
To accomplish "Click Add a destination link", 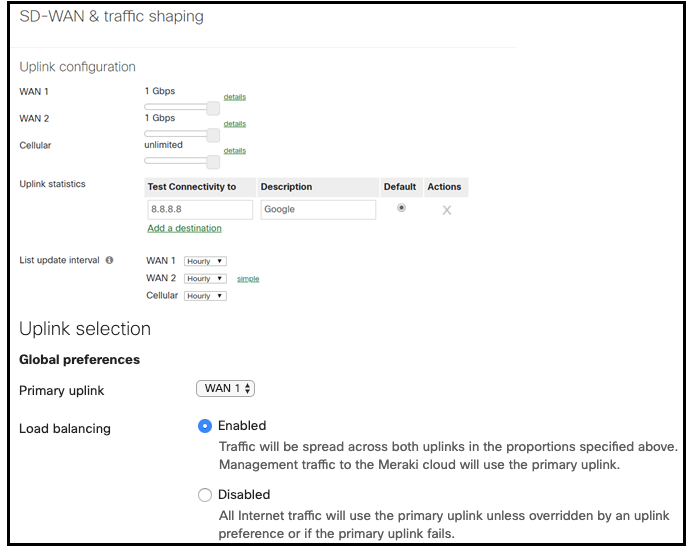I will (x=184, y=228).
